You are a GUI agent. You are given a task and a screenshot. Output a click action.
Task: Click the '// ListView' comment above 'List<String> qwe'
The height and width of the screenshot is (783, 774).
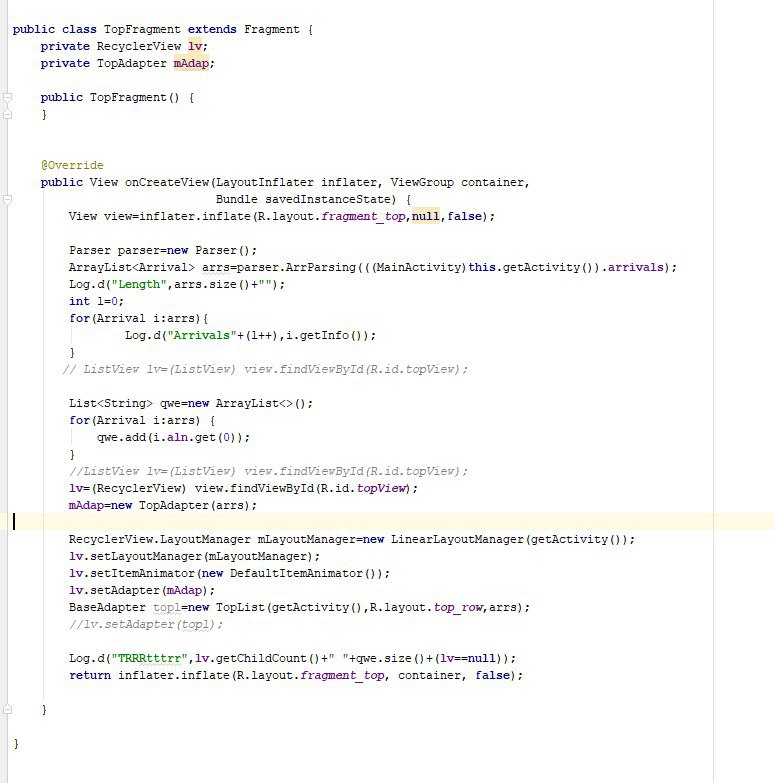point(265,369)
